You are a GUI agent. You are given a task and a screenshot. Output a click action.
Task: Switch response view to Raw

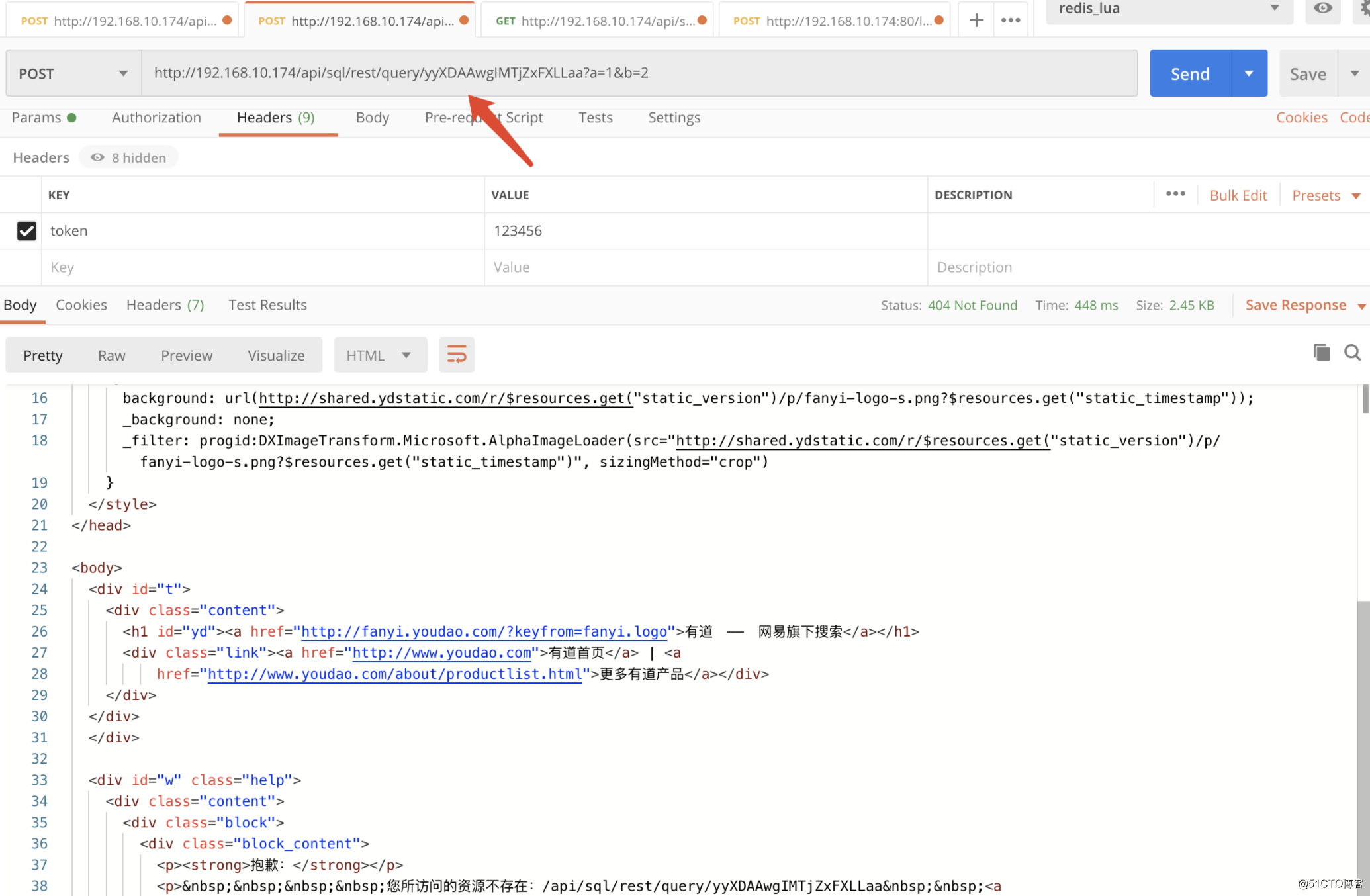[111, 355]
